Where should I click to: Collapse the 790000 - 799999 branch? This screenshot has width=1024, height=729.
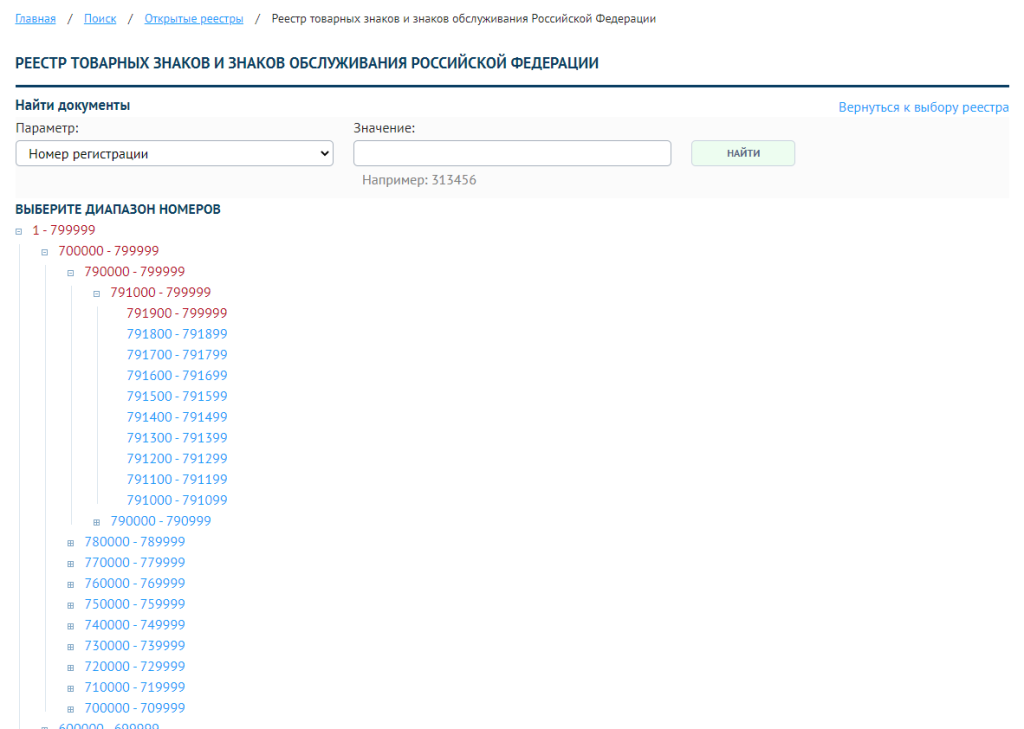click(x=69, y=272)
